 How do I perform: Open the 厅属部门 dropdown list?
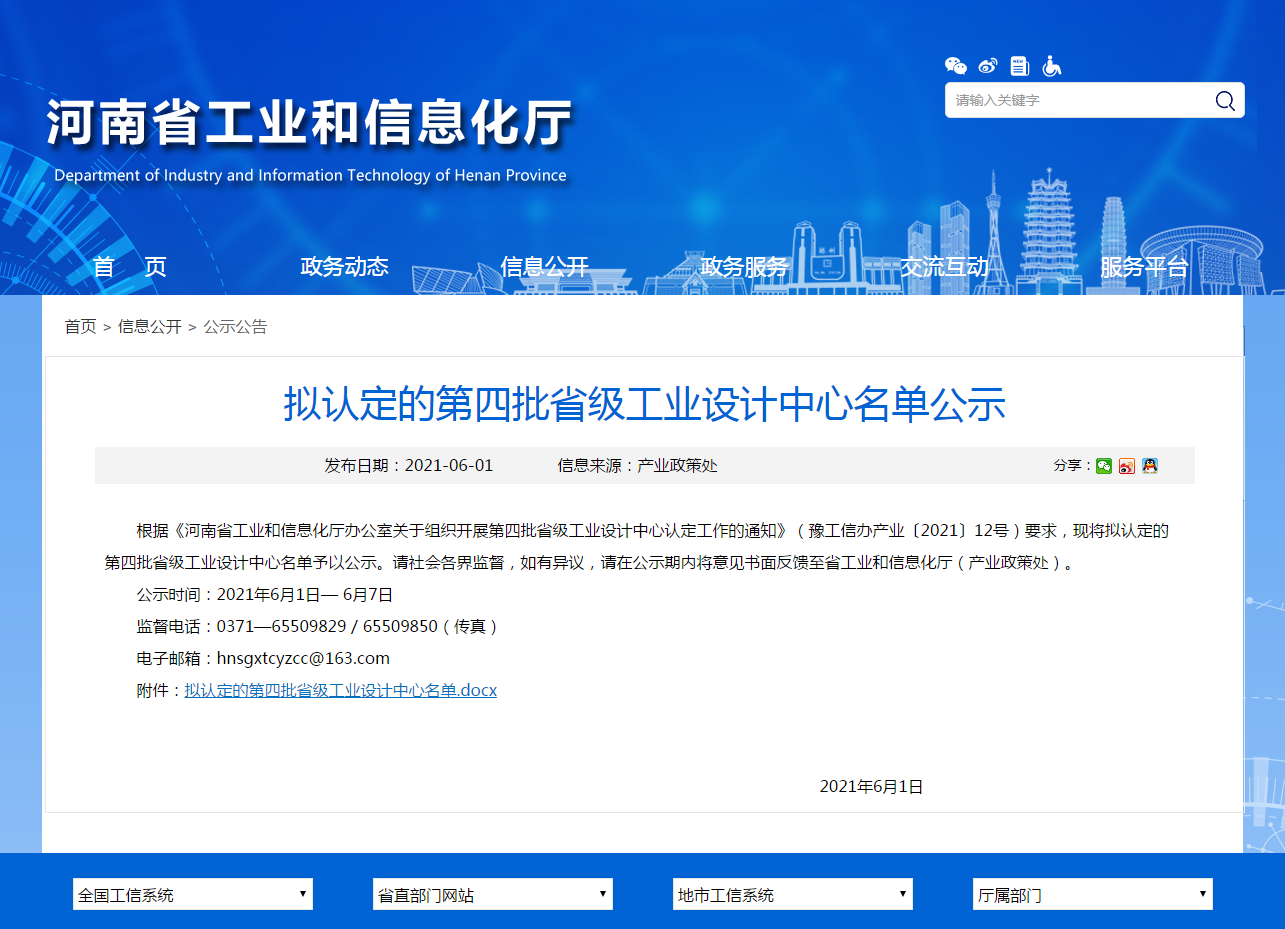tap(1093, 894)
